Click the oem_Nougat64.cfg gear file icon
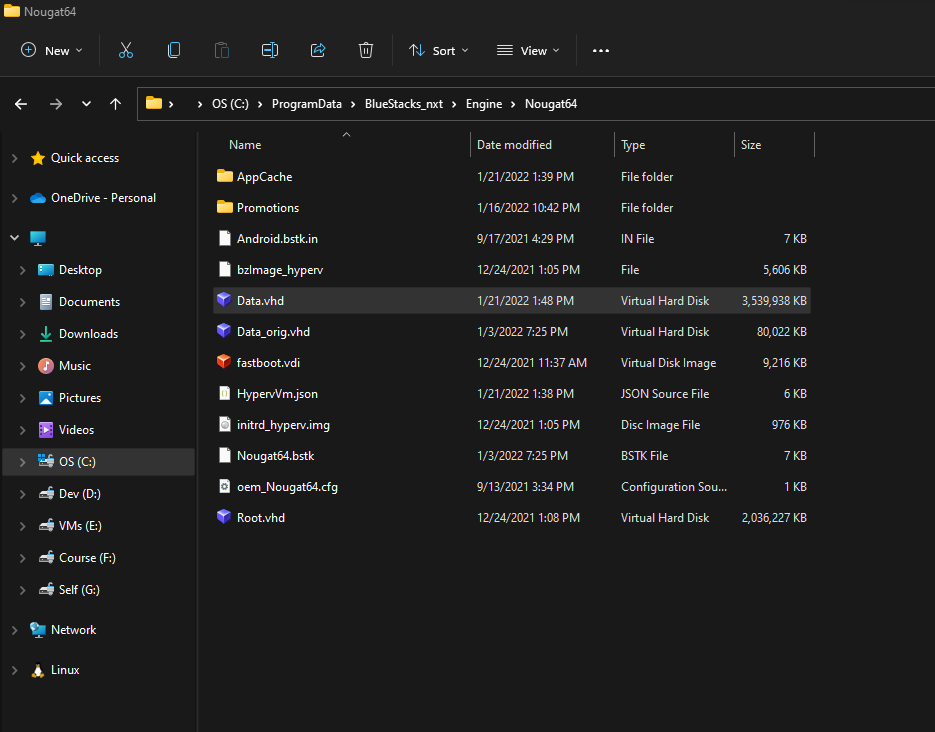The image size is (935, 732). 225,486
